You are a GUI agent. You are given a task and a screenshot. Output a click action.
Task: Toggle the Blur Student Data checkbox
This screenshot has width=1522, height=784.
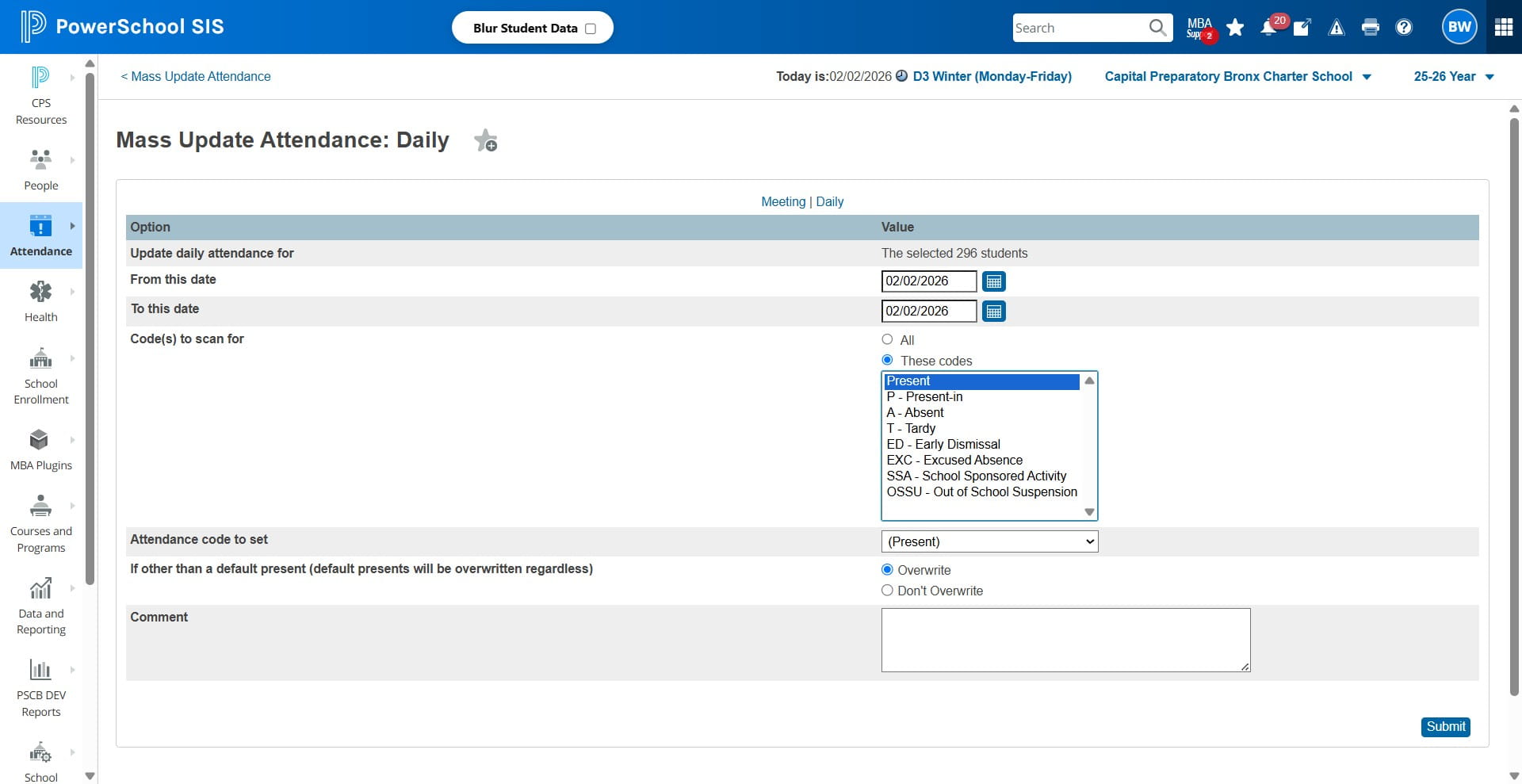tap(591, 29)
